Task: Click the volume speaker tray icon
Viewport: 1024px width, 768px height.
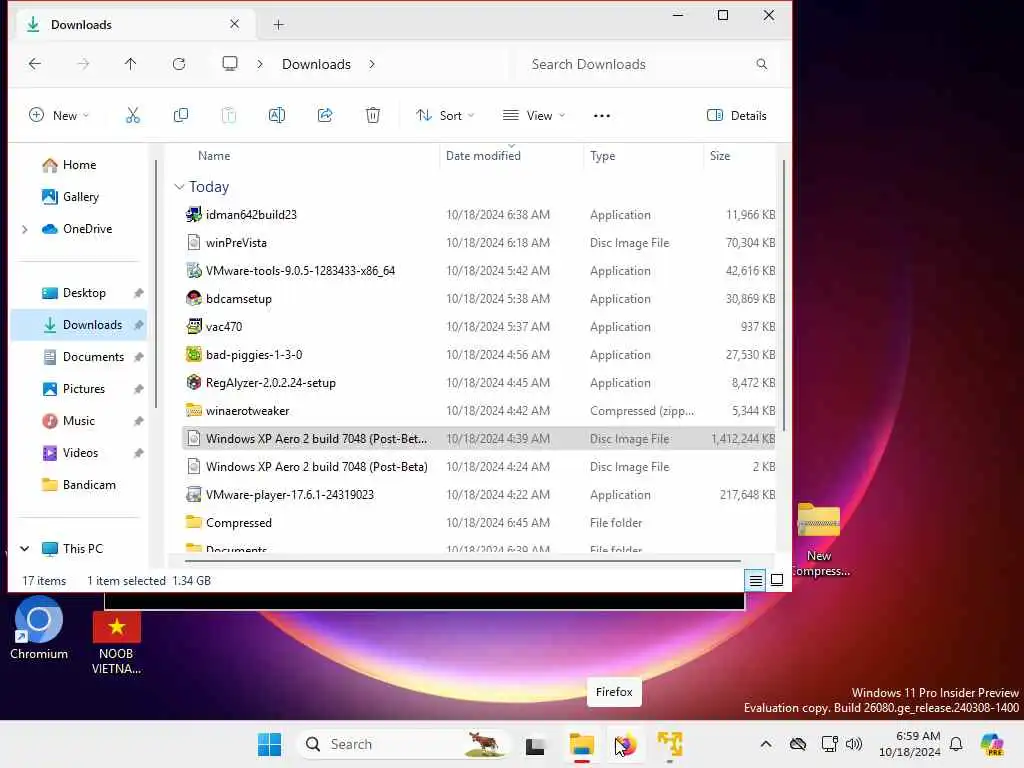Action: pos(854,744)
